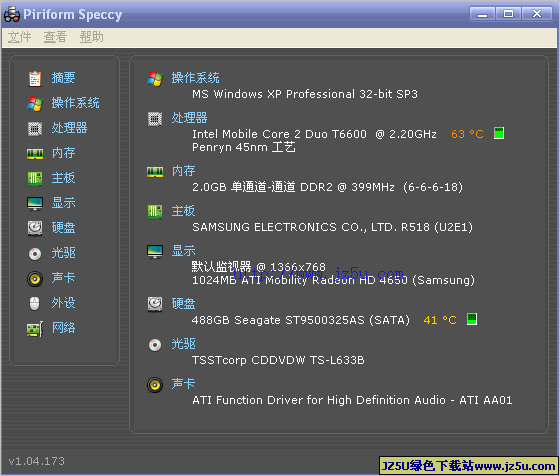Select 摘要 label in the sidebar

63,77
